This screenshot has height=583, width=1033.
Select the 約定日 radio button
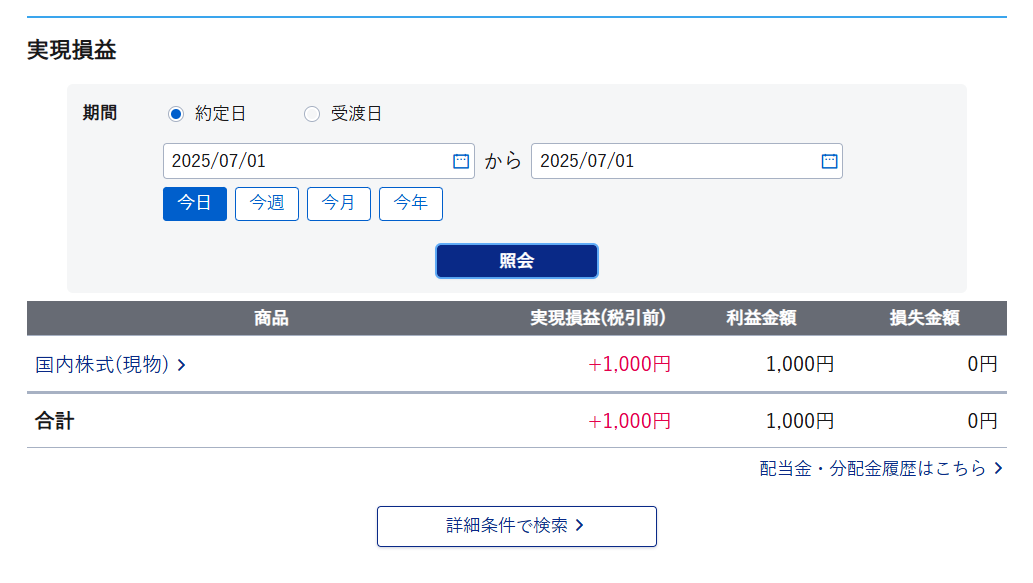tap(175, 114)
